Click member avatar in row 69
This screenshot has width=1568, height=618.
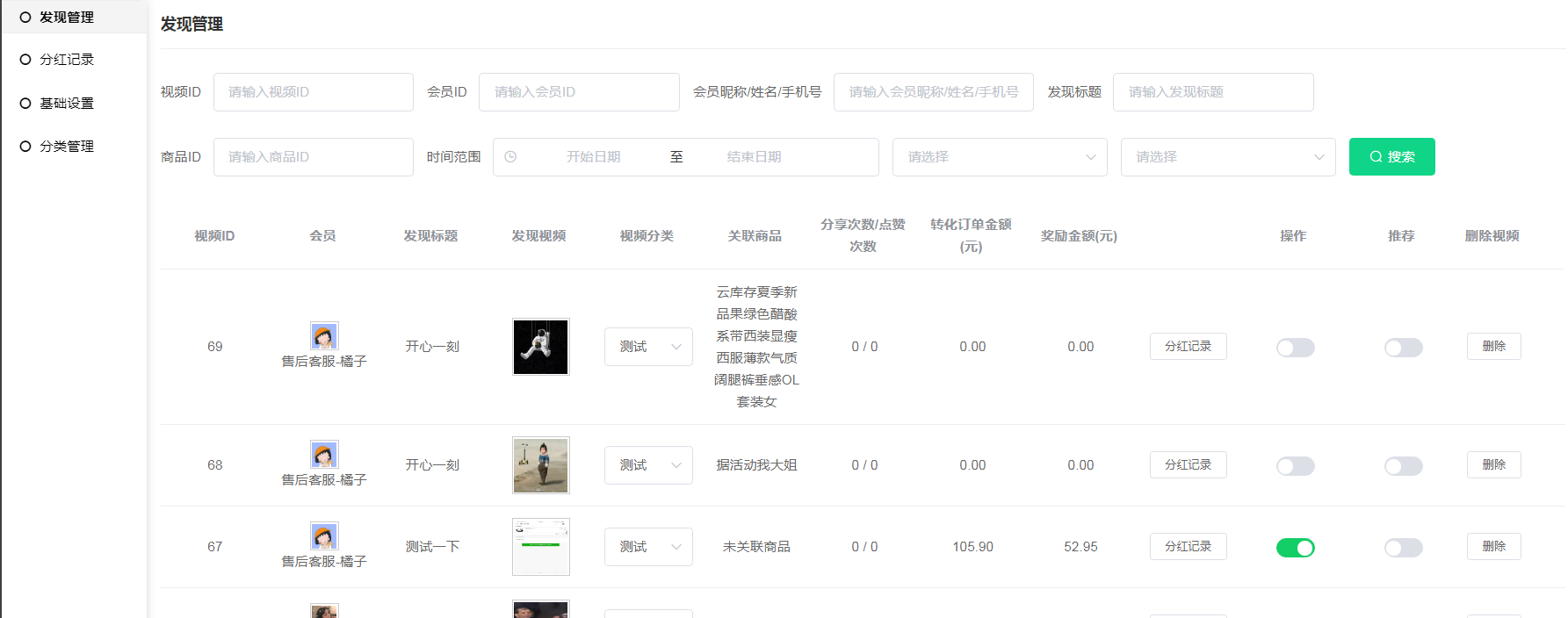click(324, 335)
